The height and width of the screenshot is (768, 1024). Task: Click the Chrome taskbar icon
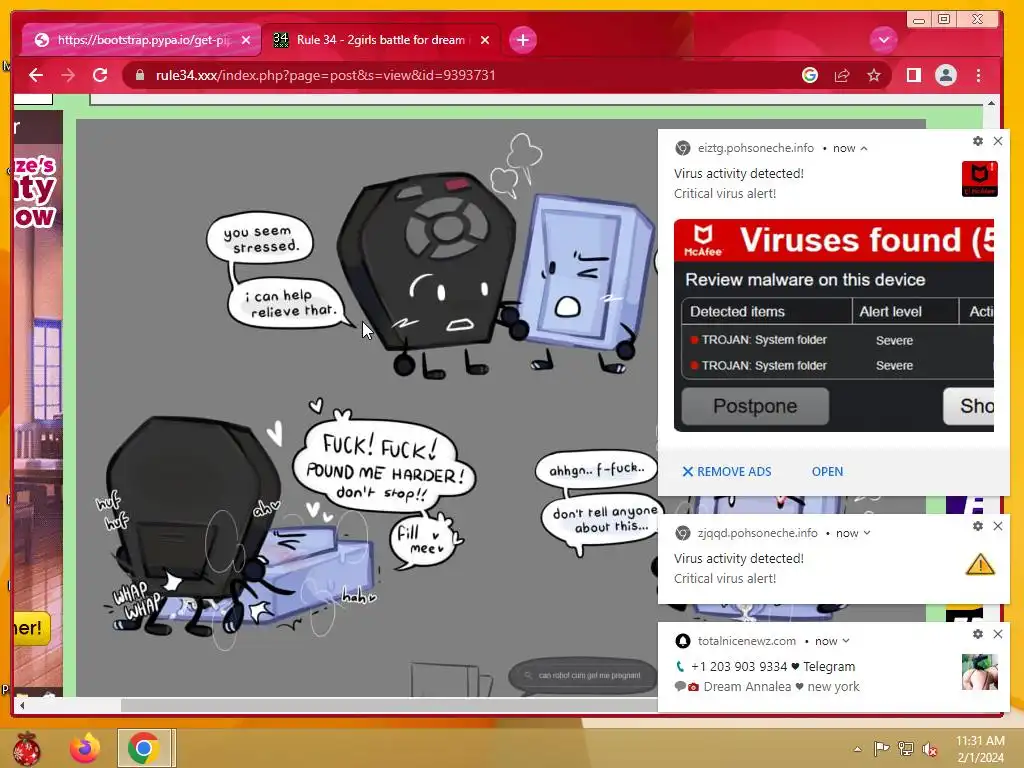pos(144,748)
